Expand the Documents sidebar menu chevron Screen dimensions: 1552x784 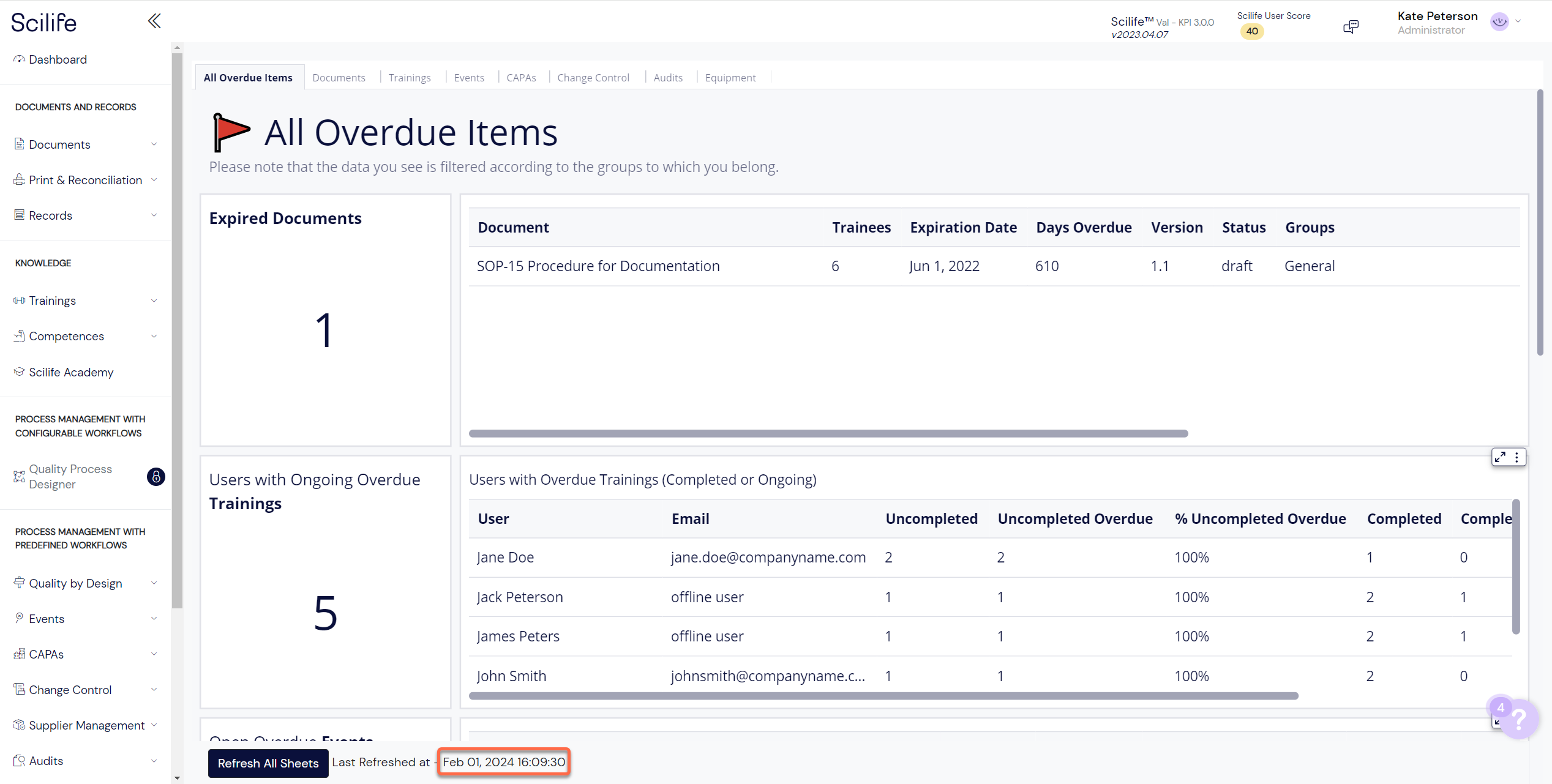tap(154, 144)
